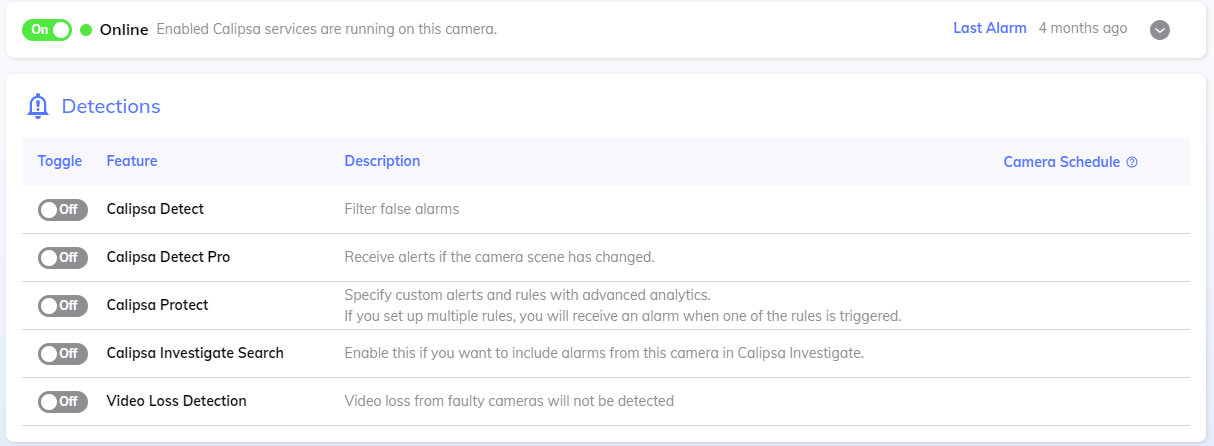Screen dimensions: 1214x446
Task: Click the Calipsa Investigate alarms description
Action: (604, 353)
